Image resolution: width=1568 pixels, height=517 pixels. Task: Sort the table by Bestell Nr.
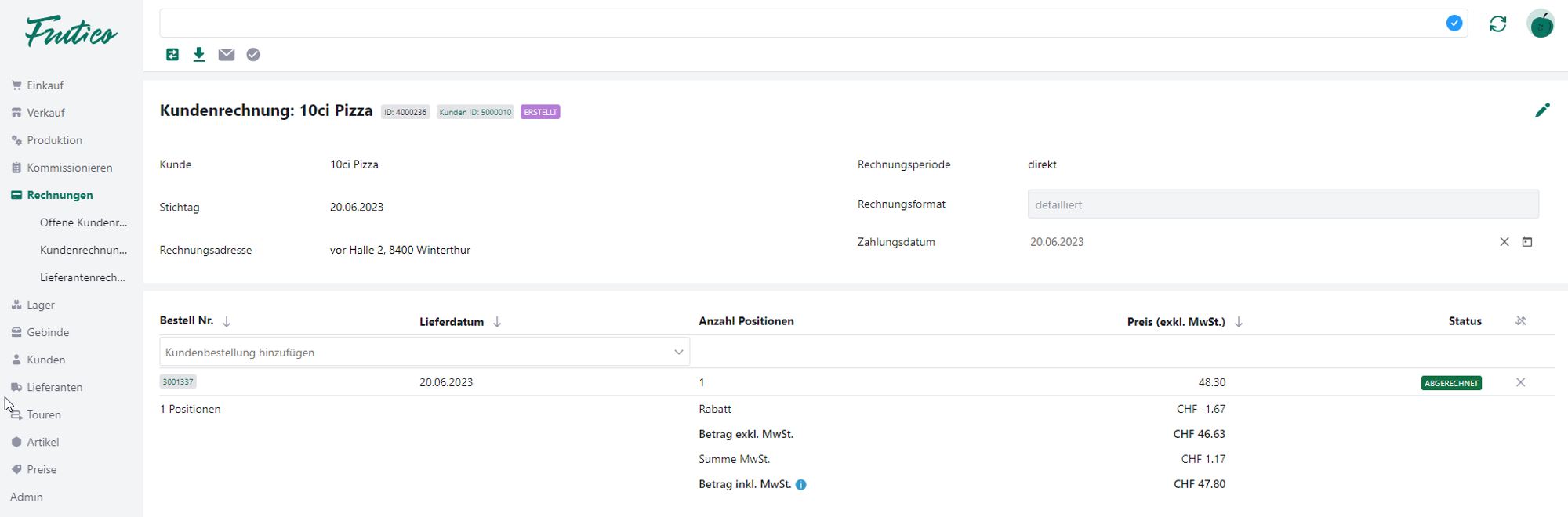[x=227, y=321]
